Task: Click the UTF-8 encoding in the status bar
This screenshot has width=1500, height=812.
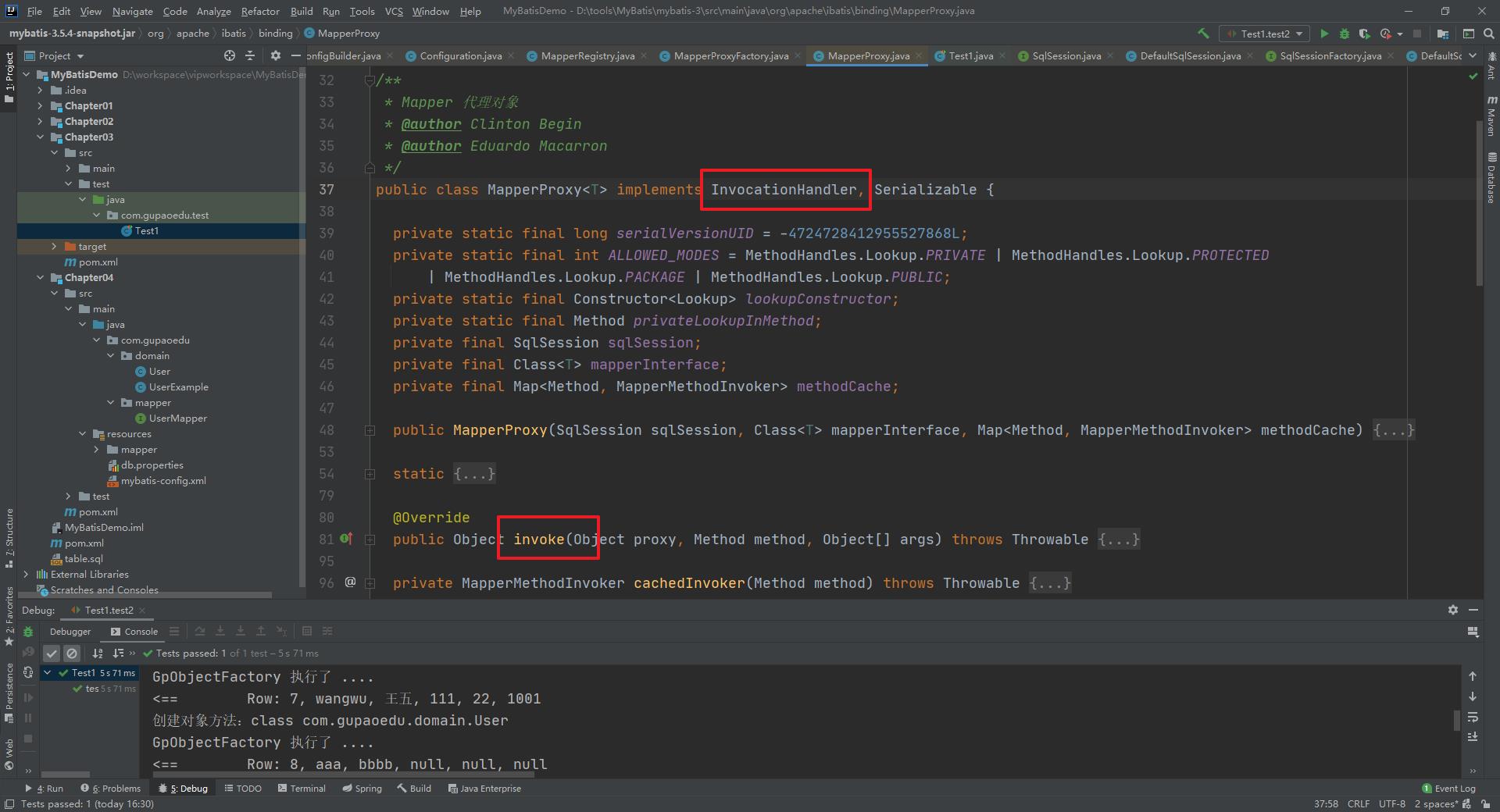Action: 1391,803
